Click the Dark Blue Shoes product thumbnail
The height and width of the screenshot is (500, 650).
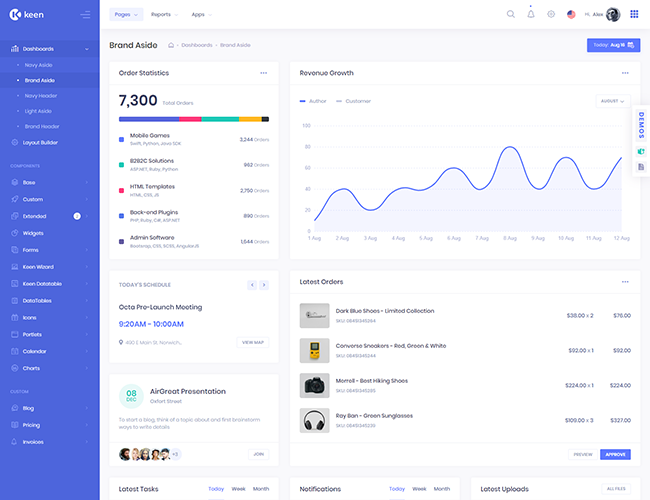[x=314, y=315]
